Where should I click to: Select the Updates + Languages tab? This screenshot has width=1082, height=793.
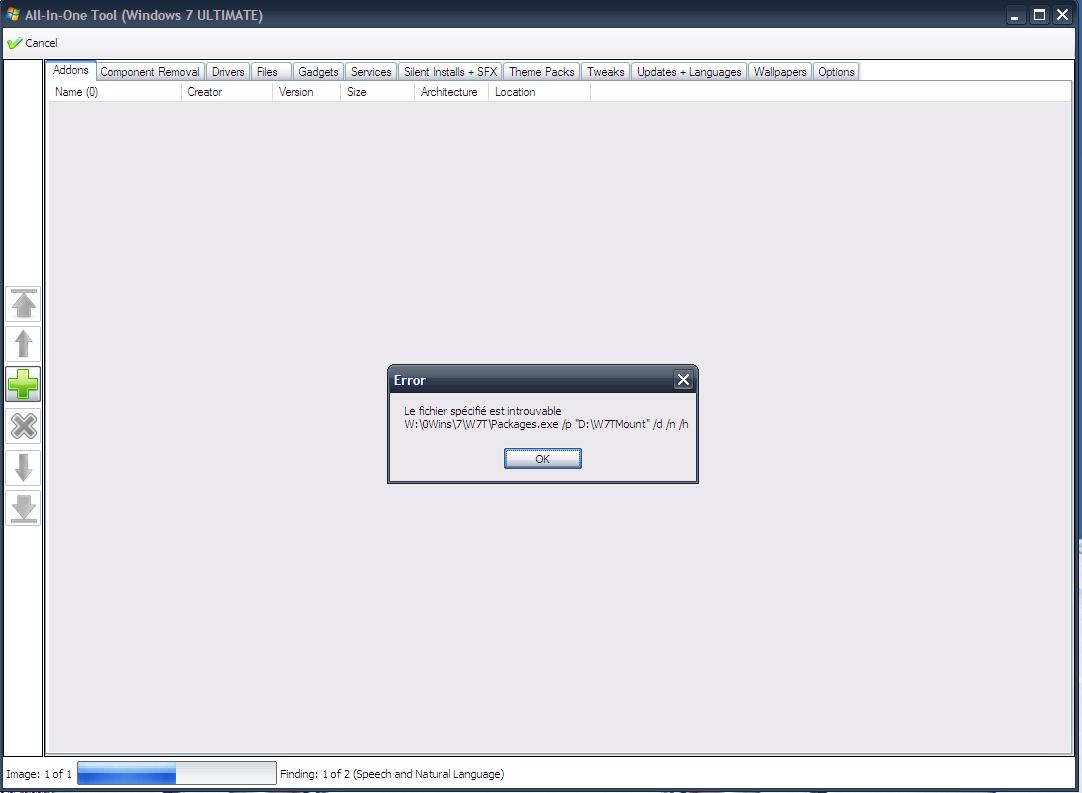pyautogui.click(x=689, y=72)
